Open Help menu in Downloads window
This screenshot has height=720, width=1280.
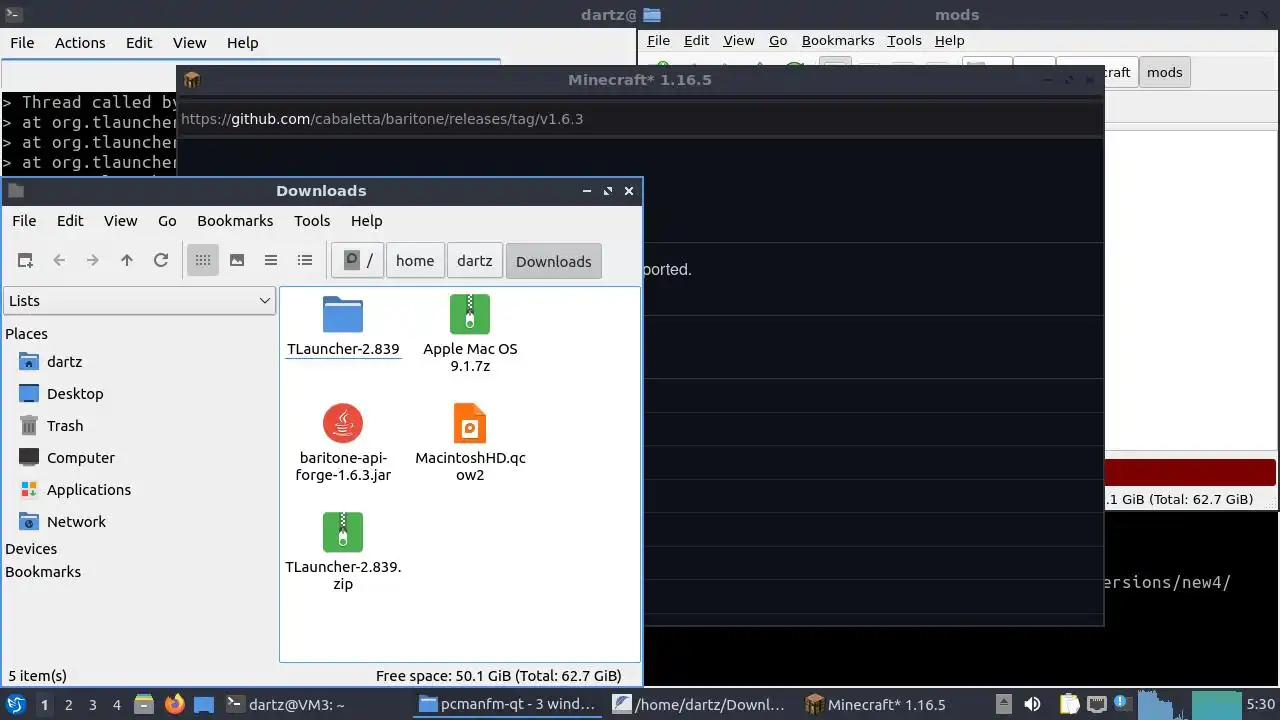point(366,221)
